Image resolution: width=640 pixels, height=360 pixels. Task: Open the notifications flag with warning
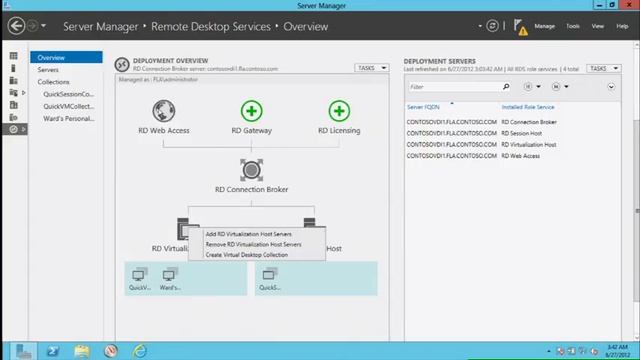pyautogui.click(x=520, y=27)
